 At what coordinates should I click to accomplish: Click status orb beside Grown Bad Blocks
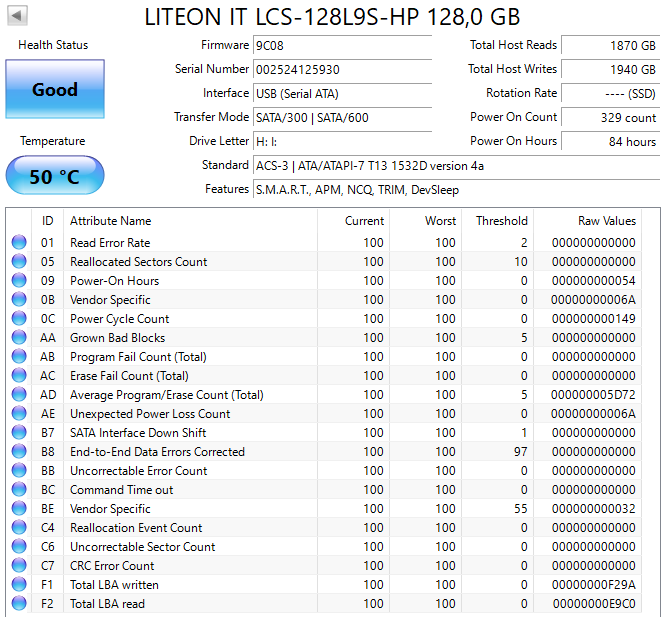tap(19, 338)
